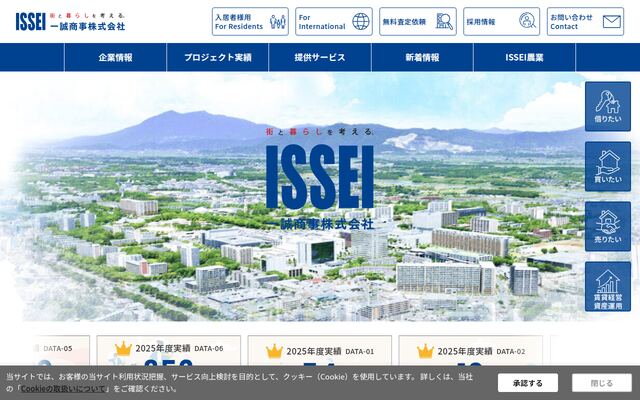
Task: Click the 売りたい handshake icon button
Action: (608, 227)
